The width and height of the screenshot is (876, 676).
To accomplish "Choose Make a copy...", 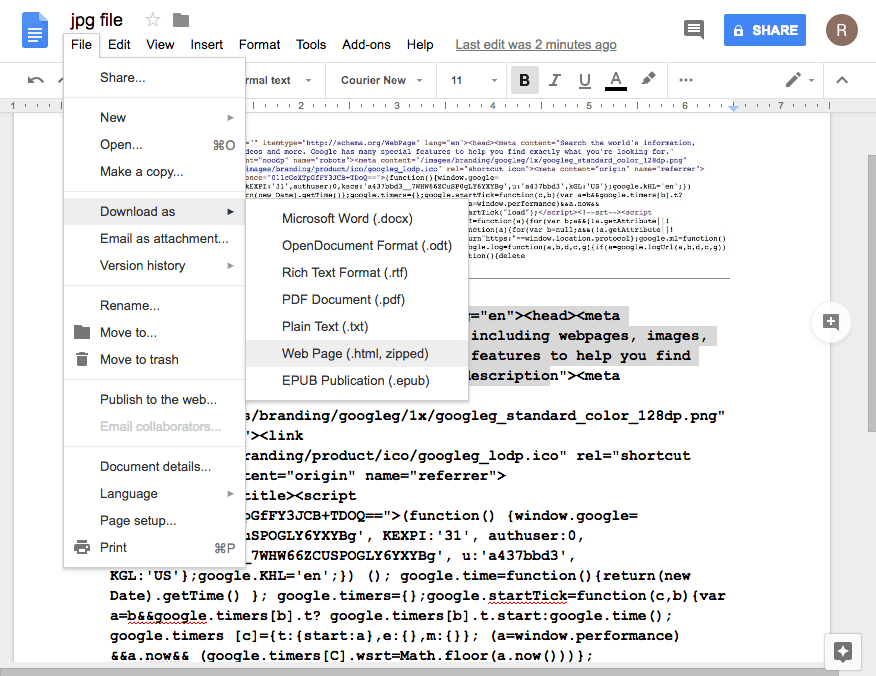I will coord(155,172).
